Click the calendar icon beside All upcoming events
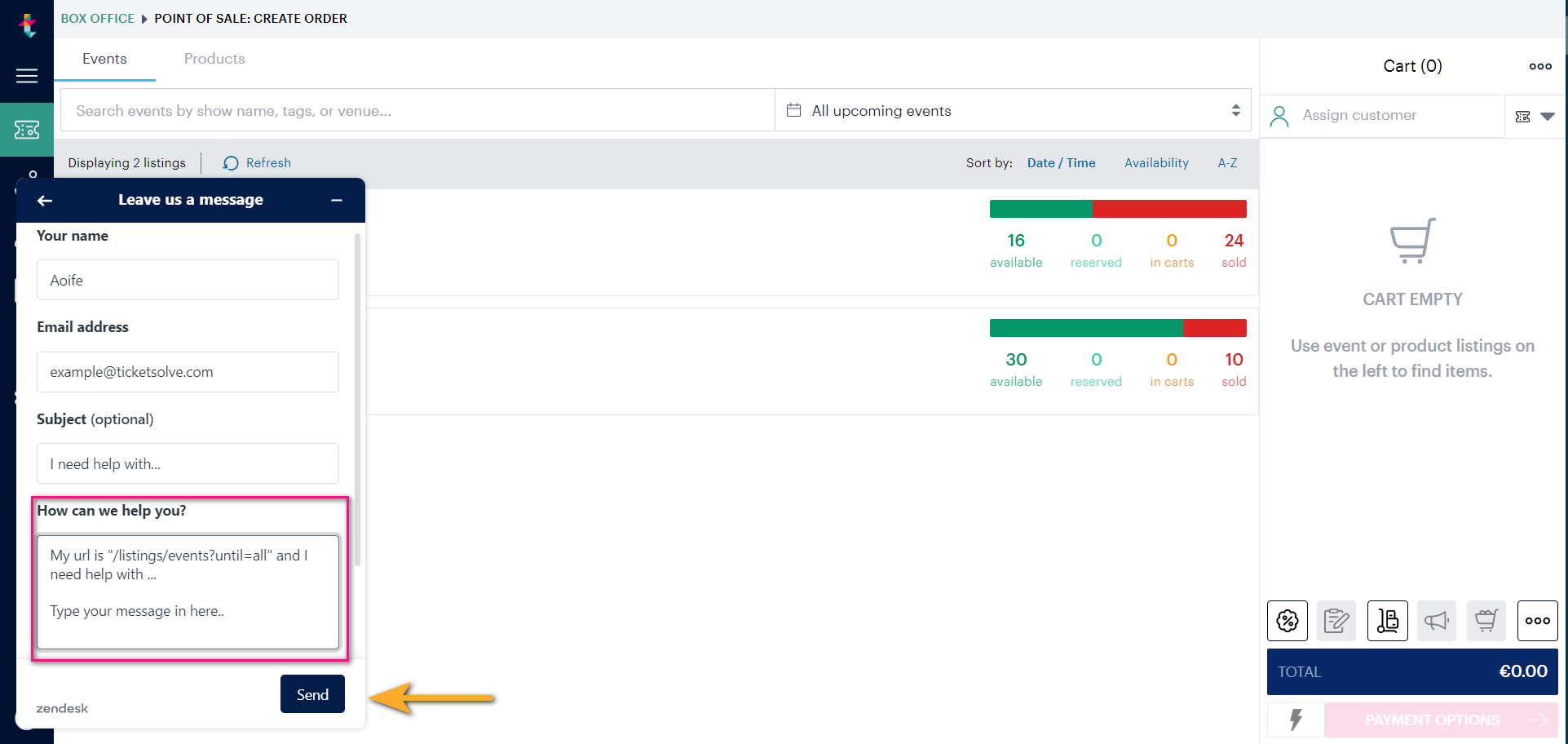 tap(793, 110)
